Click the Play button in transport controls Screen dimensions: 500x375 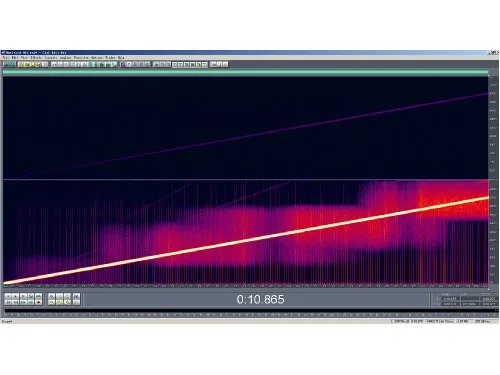click(x=15, y=296)
